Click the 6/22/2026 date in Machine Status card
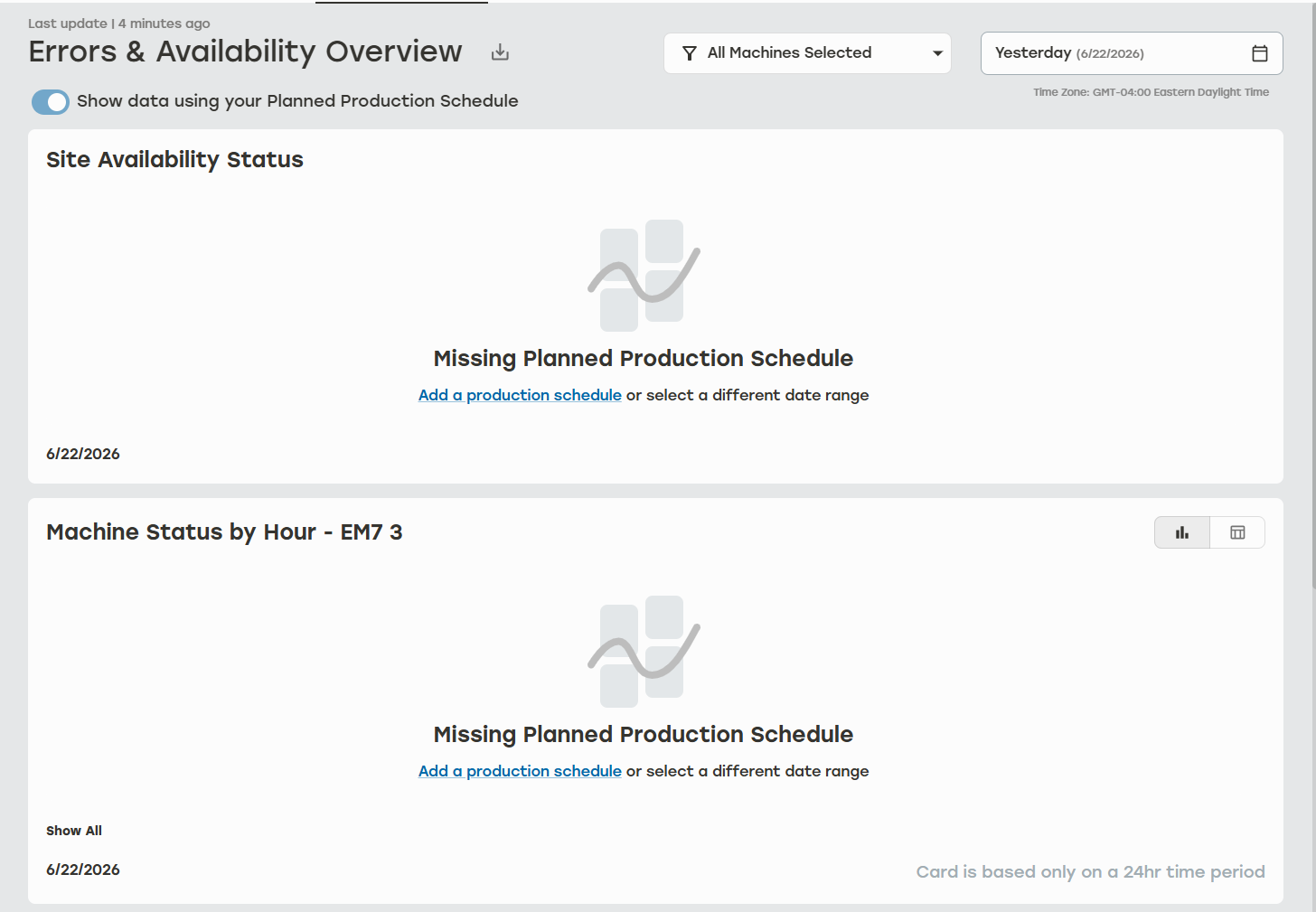 83,870
